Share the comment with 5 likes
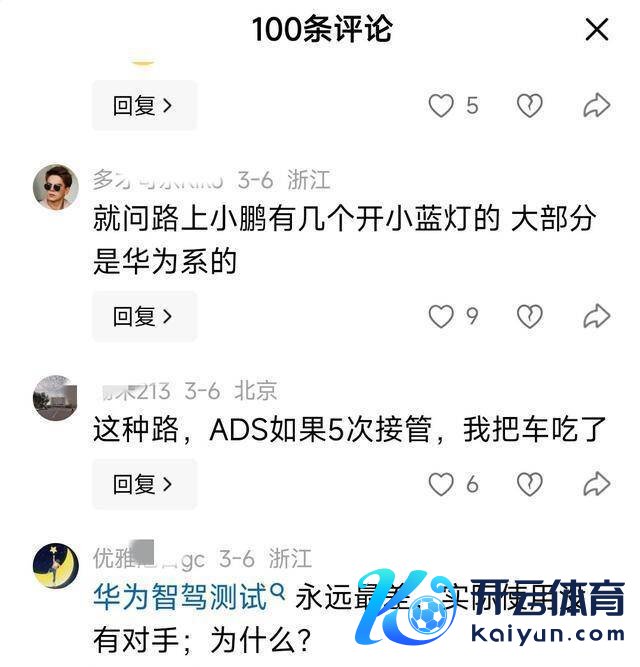Screen dimensions: 640x667 597,105
